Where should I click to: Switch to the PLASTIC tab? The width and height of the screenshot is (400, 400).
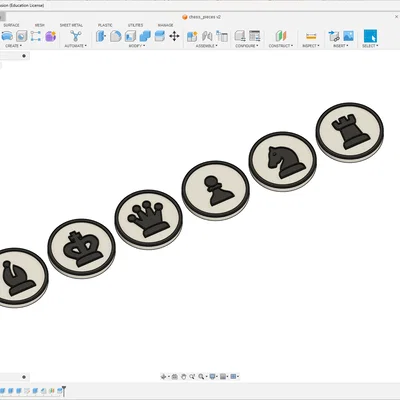pos(105,25)
